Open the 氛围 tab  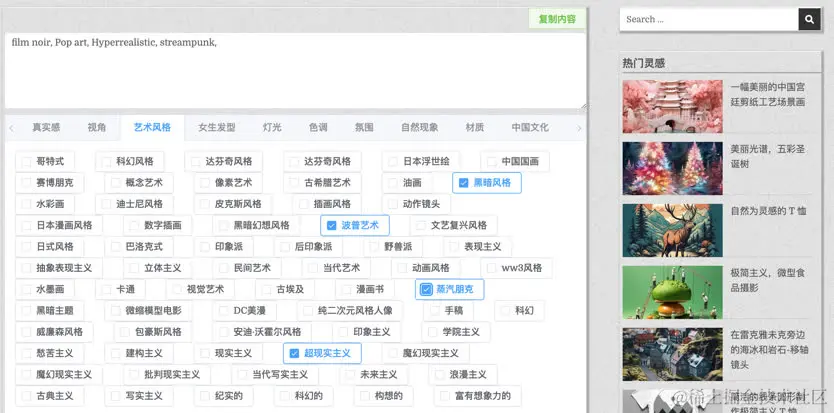[x=364, y=128]
